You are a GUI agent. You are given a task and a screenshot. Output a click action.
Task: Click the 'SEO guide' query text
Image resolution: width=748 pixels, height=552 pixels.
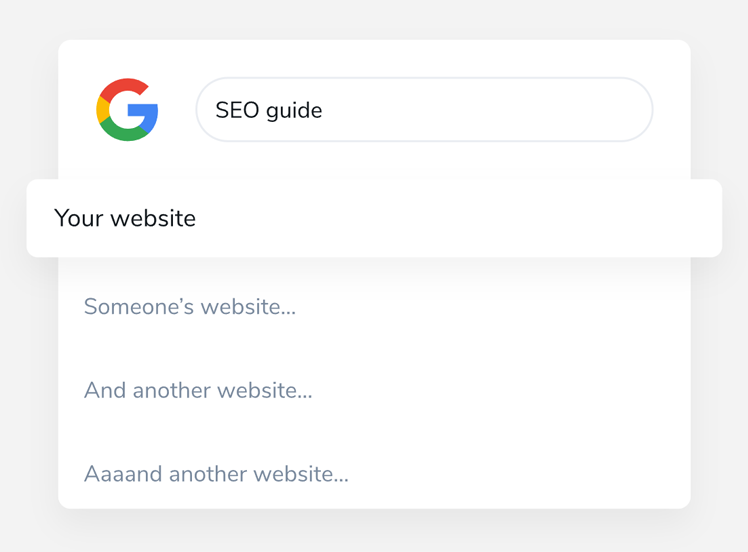point(269,110)
